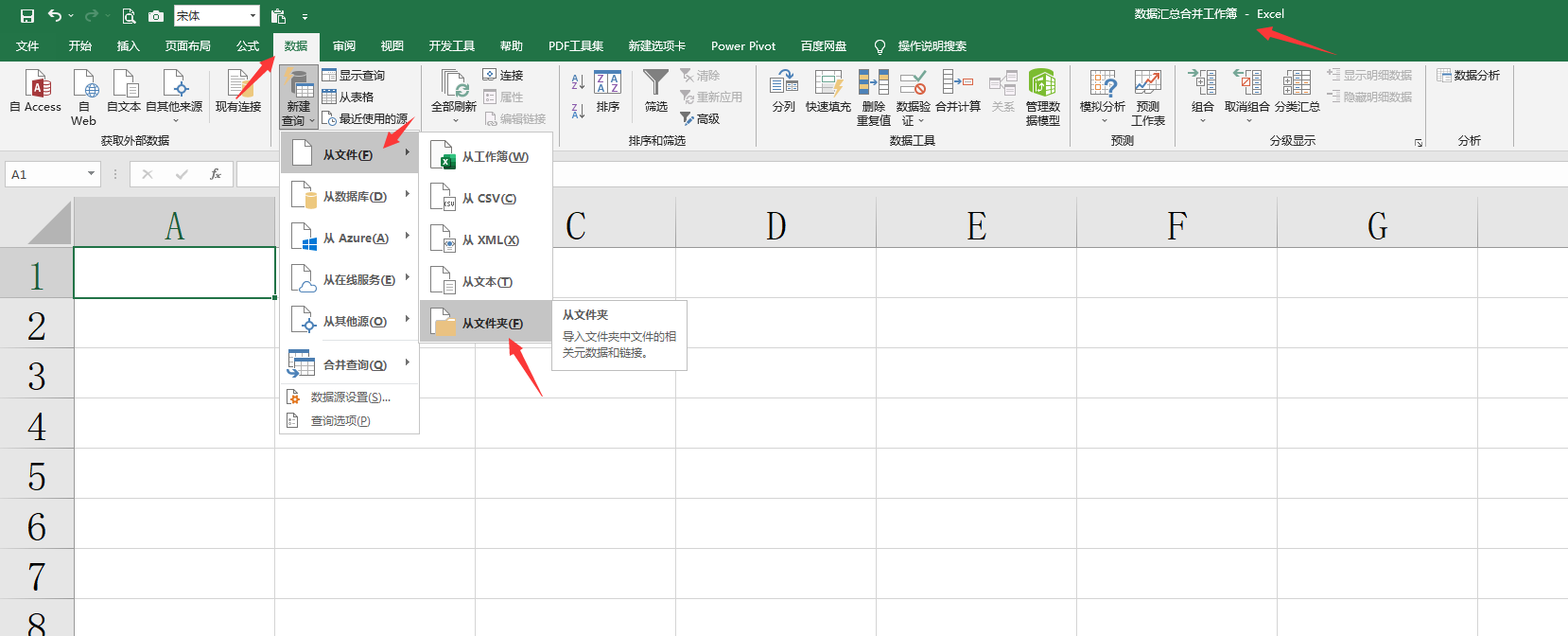Image resolution: width=1568 pixels, height=636 pixels.
Task: Click the paste clipboard icon in quick access toolbar
Action: point(278,16)
